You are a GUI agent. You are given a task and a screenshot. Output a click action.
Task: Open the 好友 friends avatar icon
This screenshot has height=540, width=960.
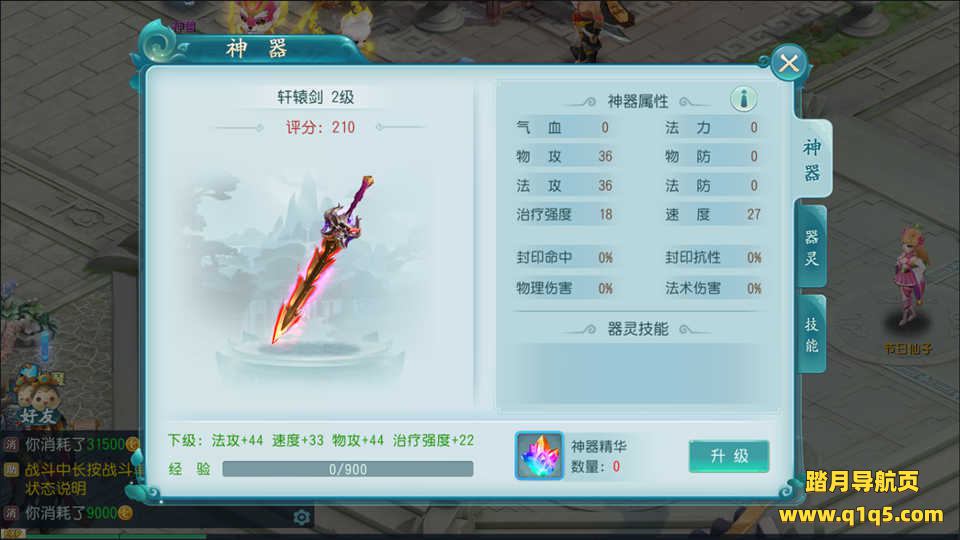(x=38, y=398)
